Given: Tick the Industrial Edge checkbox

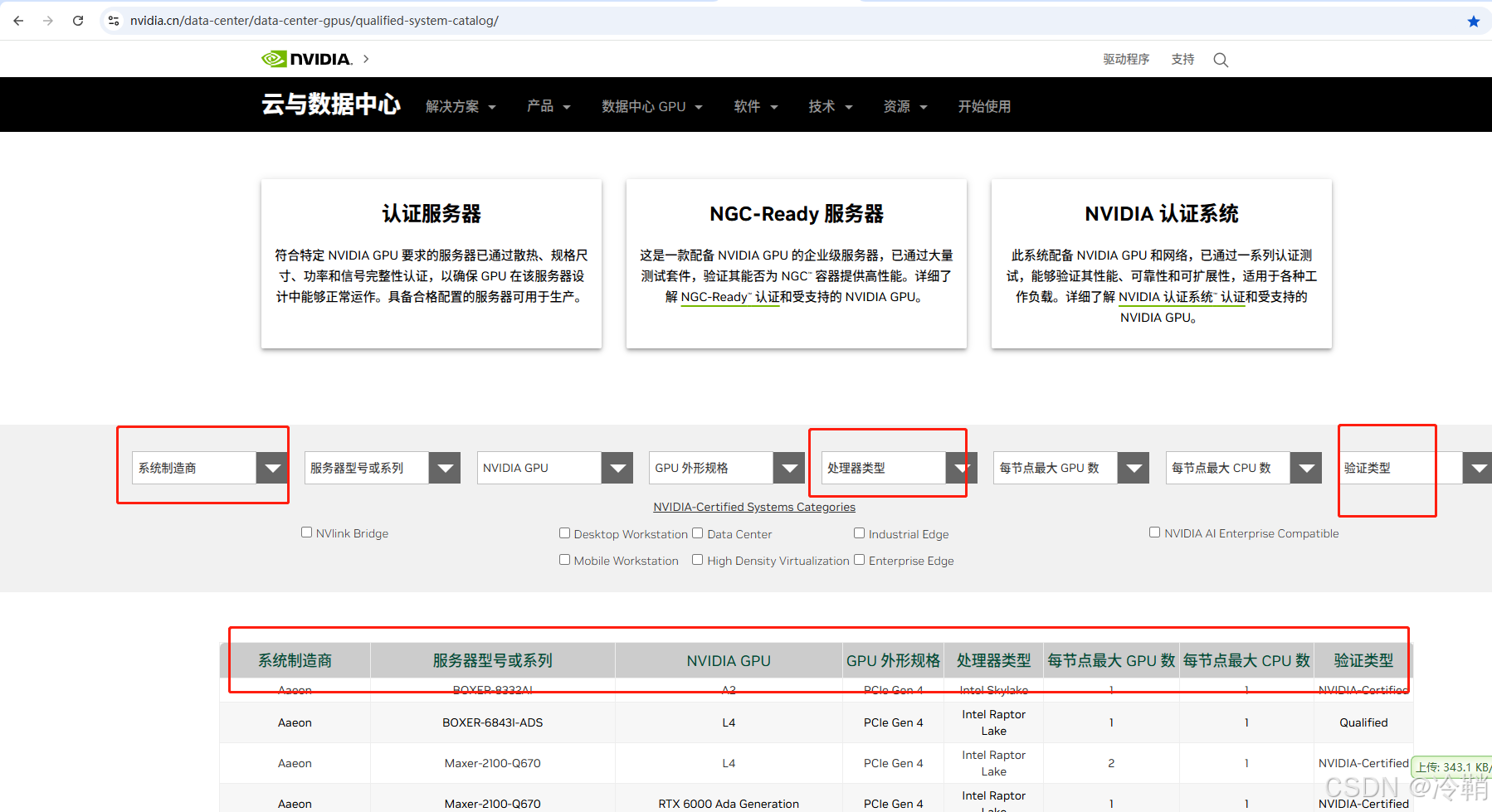Looking at the screenshot, I should [x=860, y=533].
